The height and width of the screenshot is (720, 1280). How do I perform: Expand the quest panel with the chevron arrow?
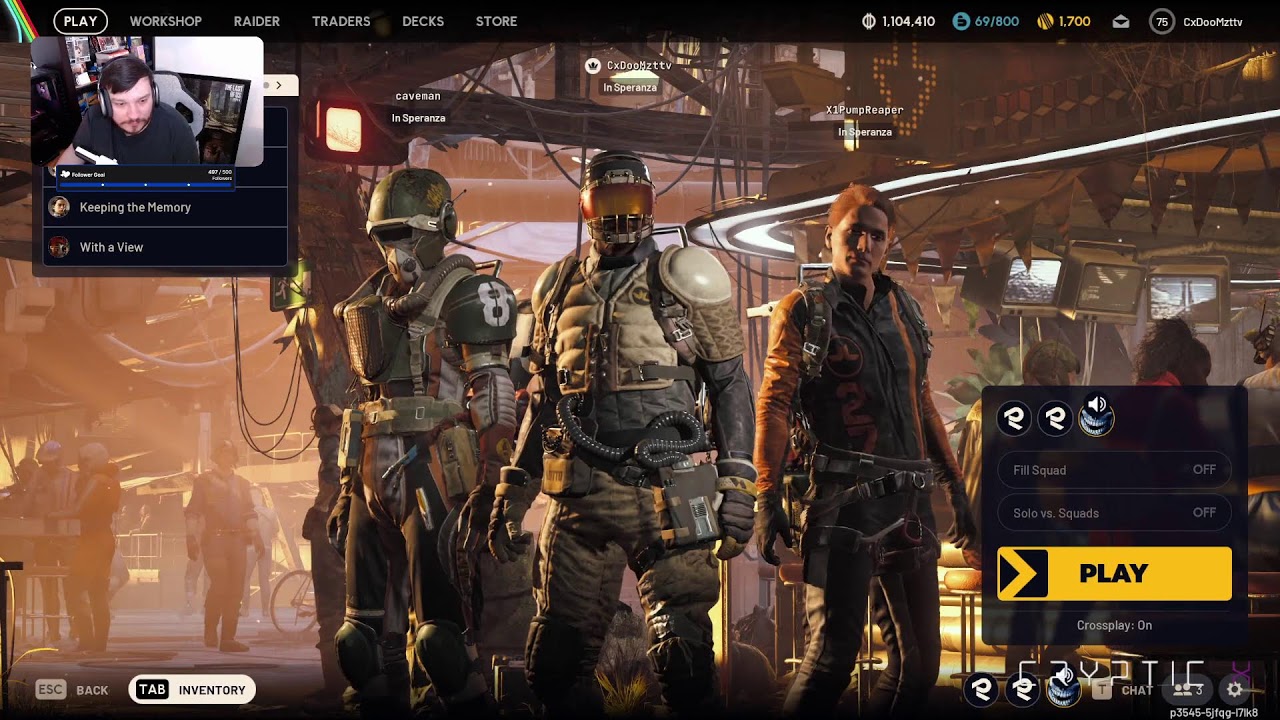pos(279,85)
